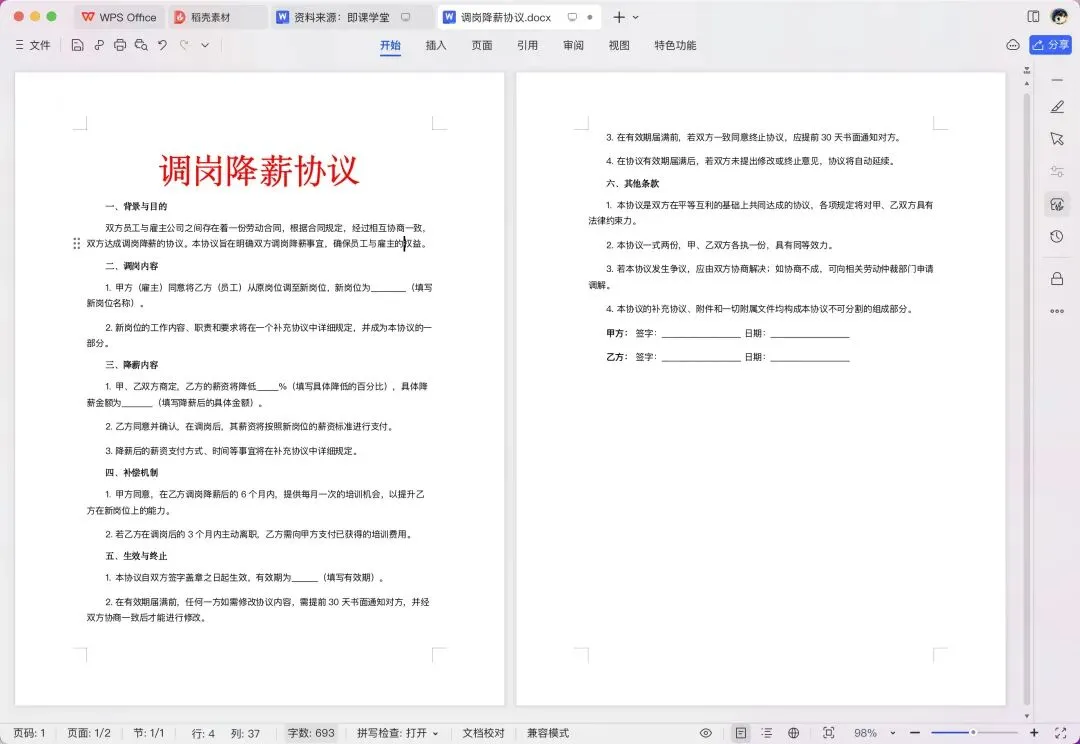Click screen icon on 调岗降薪协议.docx tab
The width and height of the screenshot is (1080, 744).
572,17
